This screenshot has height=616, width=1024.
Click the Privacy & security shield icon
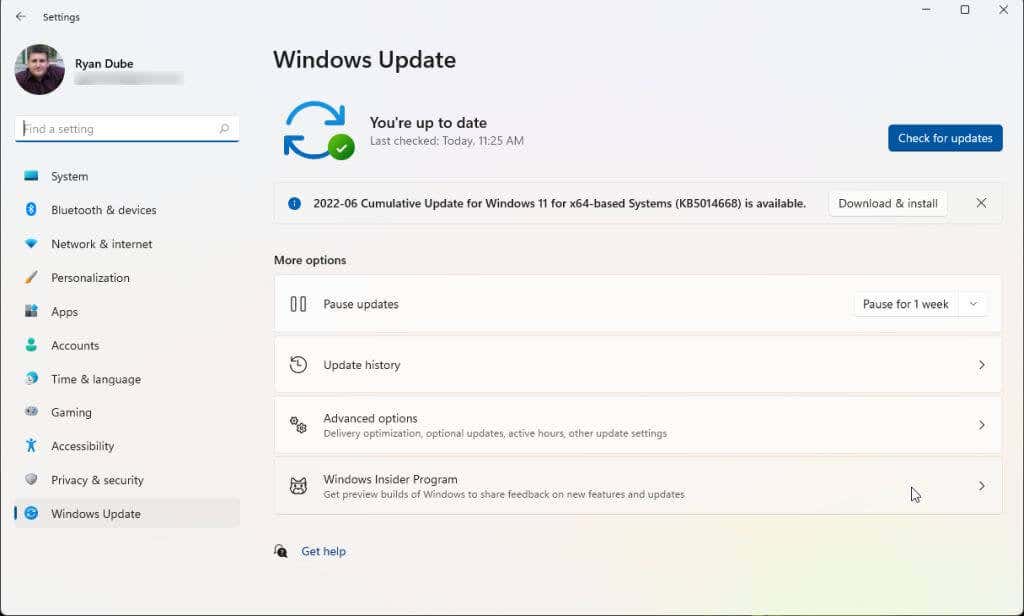coord(31,480)
